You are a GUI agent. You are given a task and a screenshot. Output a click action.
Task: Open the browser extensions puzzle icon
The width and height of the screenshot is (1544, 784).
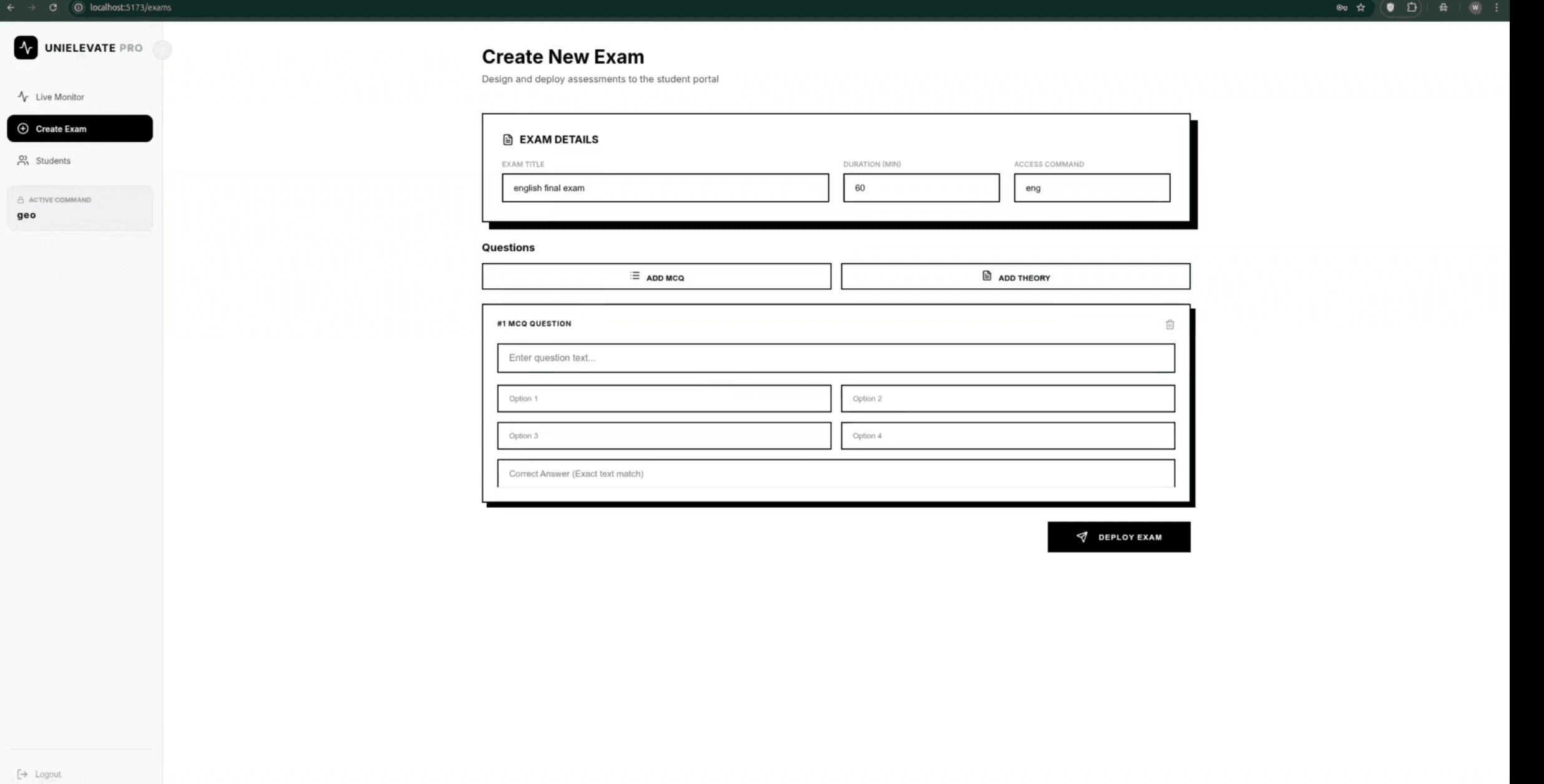(1412, 7)
